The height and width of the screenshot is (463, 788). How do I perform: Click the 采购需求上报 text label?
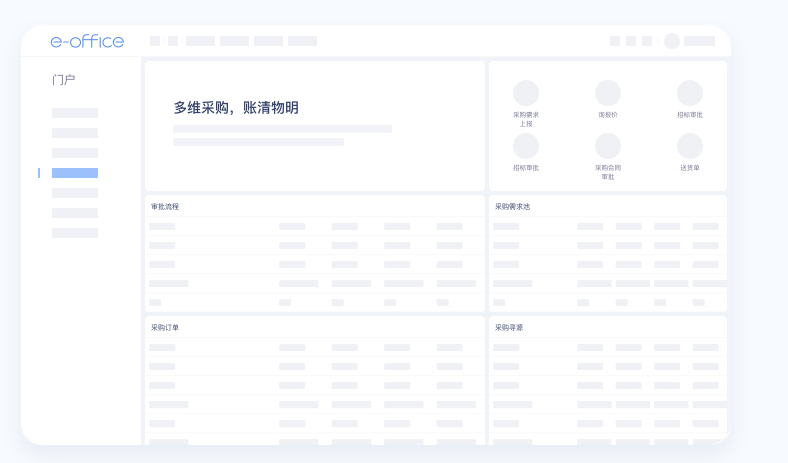pyautogui.click(x=526, y=119)
